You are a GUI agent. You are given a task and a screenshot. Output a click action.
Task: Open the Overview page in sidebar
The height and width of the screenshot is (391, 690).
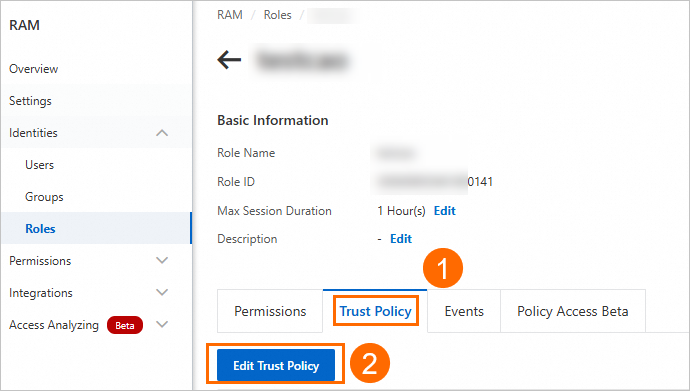tap(33, 69)
